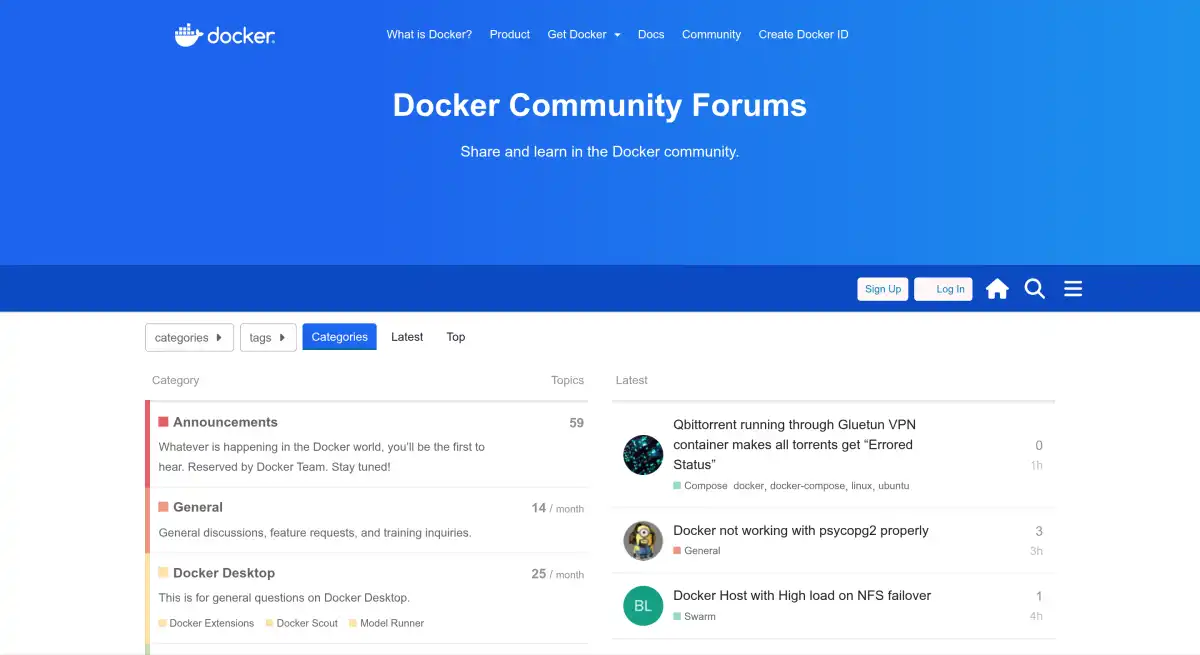Open Docs nav item
1200x655 pixels.
pos(651,34)
